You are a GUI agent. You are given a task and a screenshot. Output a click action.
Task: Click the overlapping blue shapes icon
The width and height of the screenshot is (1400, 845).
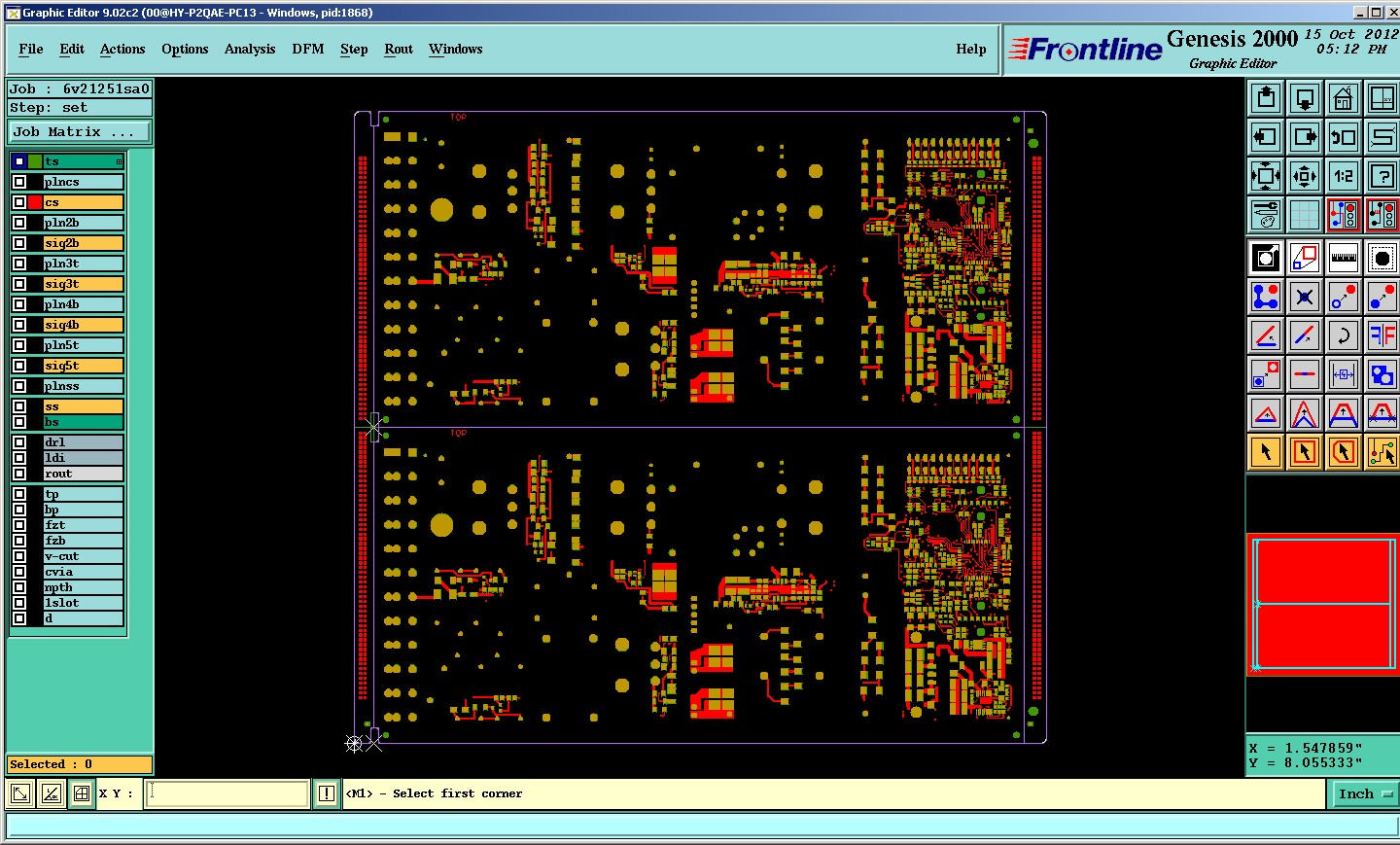(1382, 374)
